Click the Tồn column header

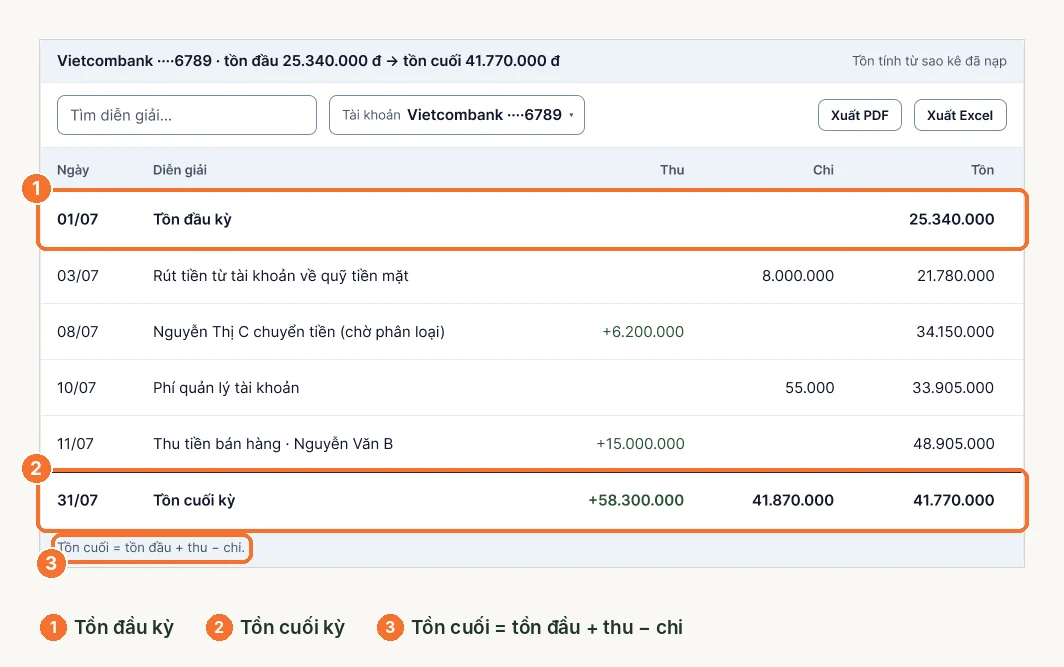point(982,170)
